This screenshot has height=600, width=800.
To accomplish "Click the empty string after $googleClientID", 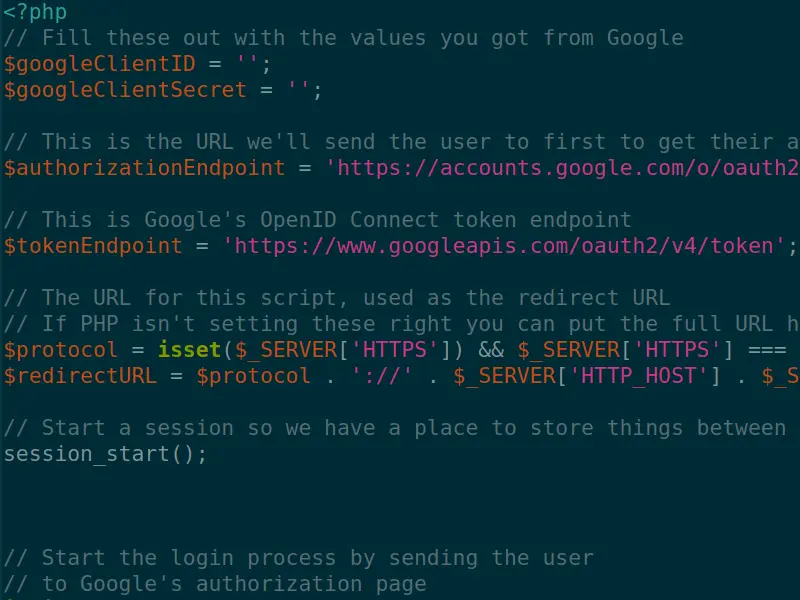I will (x=246, y=64).
